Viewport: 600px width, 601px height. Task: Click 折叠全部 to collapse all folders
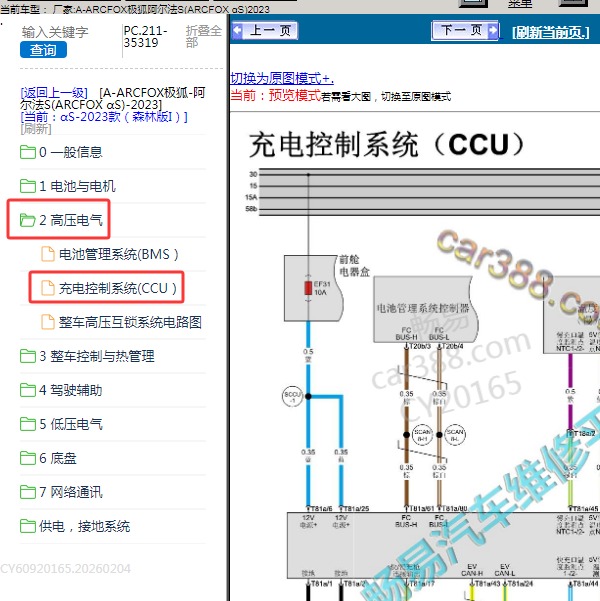point(204,36)
